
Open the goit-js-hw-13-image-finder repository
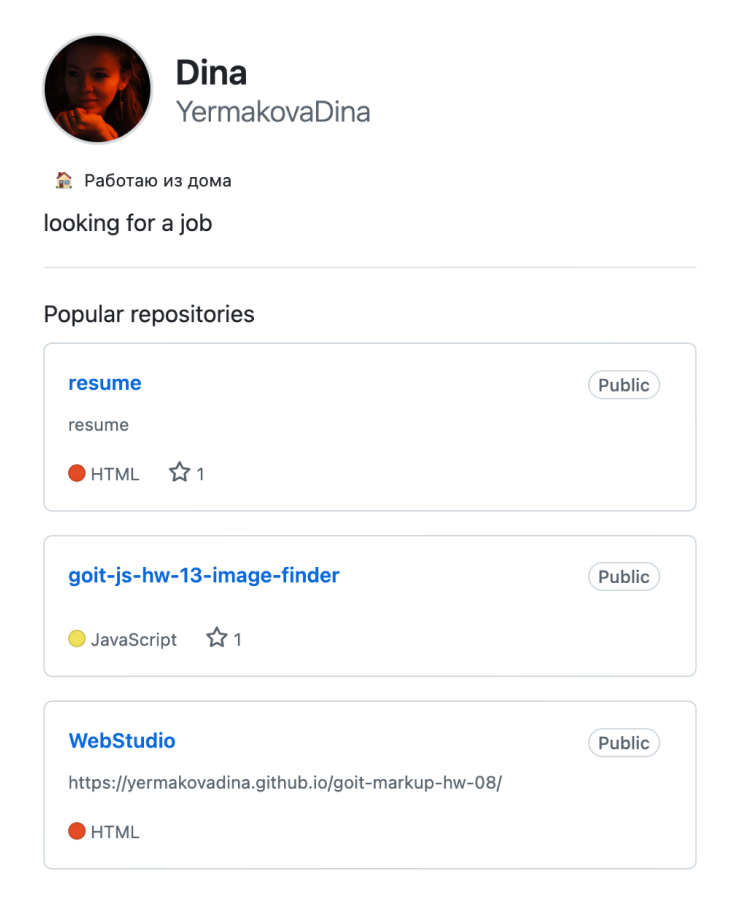pos(204,575)
